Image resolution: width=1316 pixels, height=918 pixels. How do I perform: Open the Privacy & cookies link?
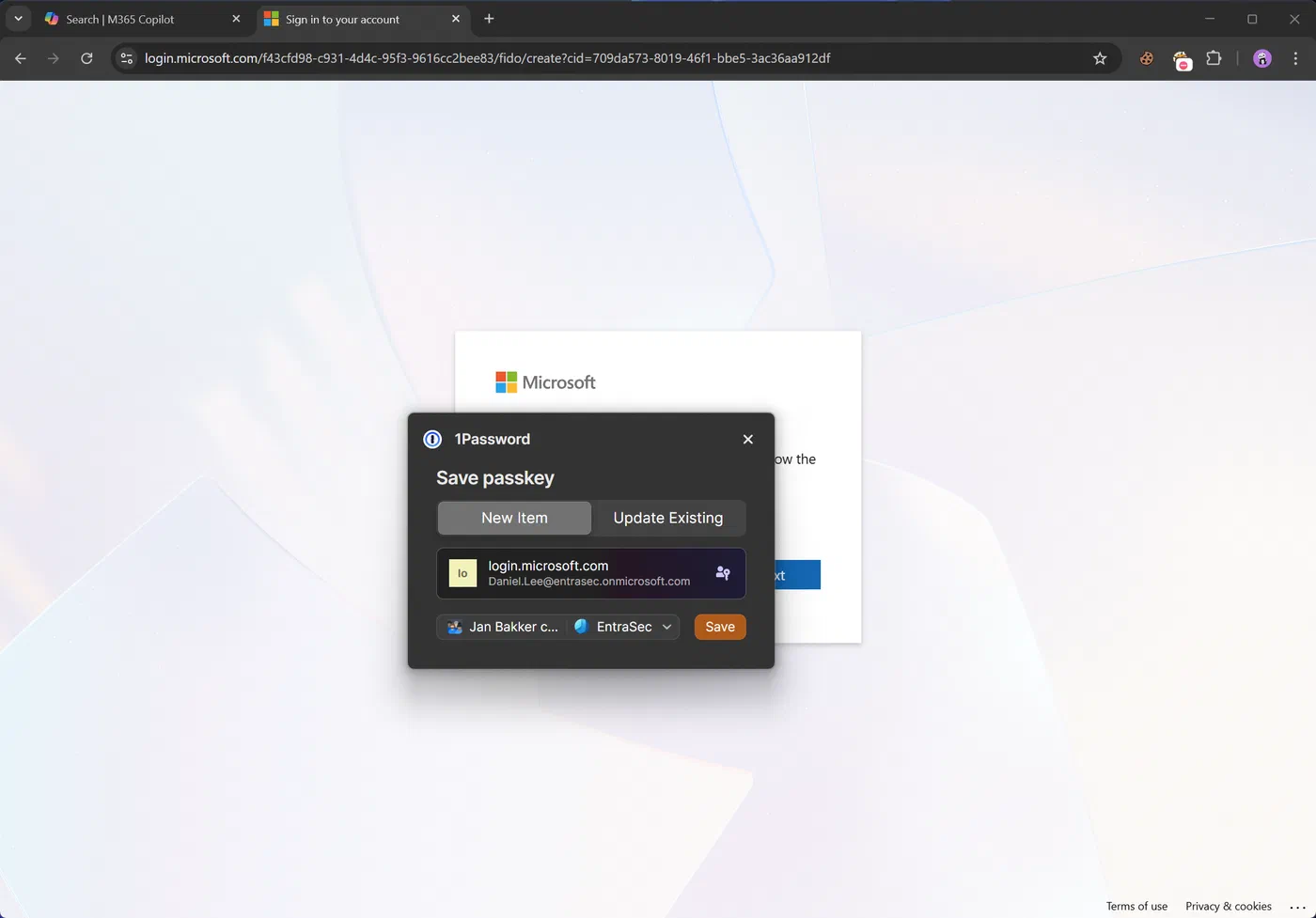pyautogui.click(x=1229, y=906)
